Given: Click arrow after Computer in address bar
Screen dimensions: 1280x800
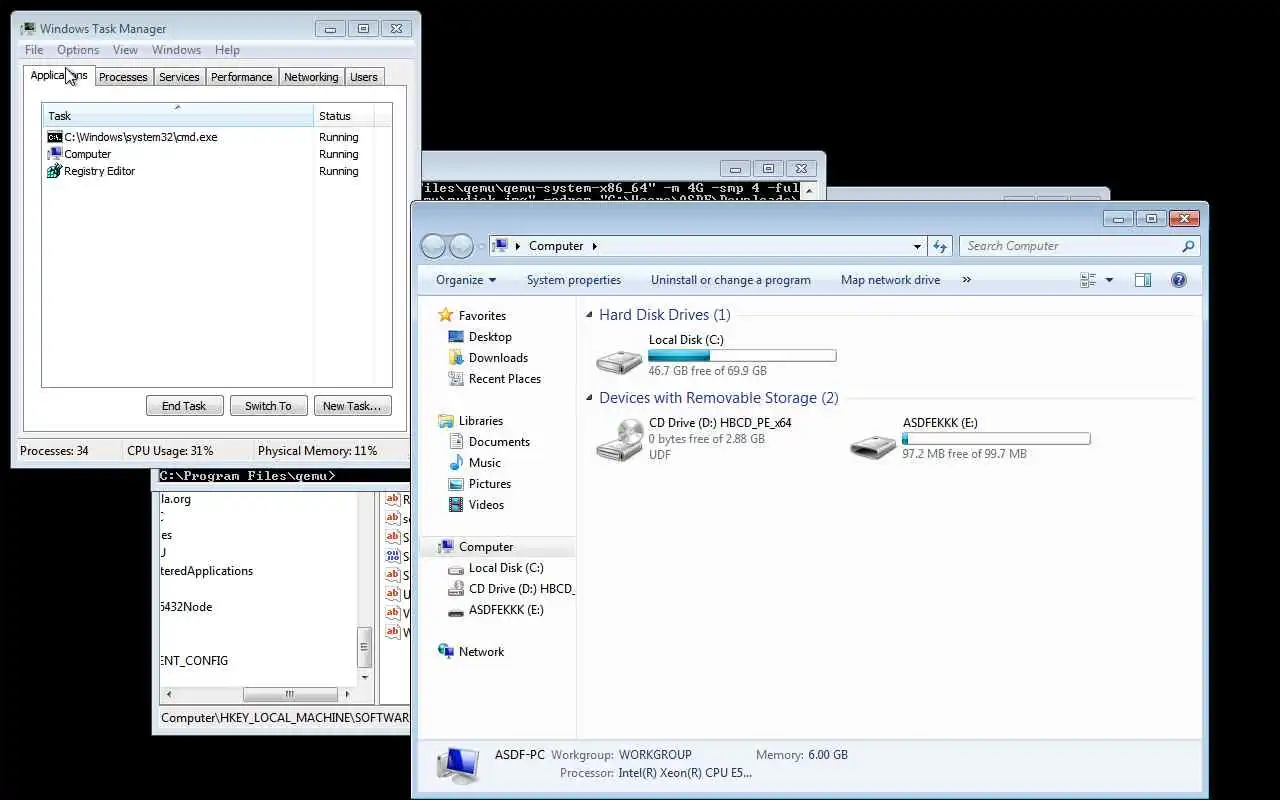Looking at the screenshot, I should point(594,246).
